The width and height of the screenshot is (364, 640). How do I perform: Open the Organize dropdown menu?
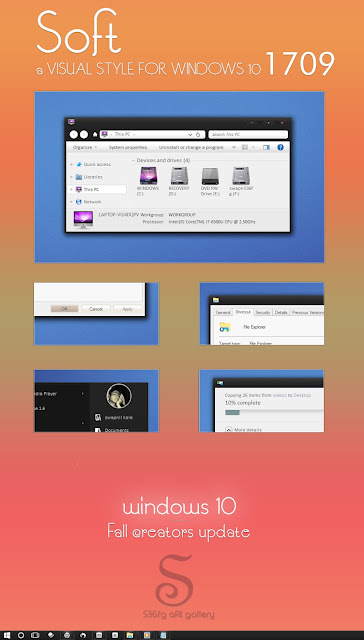click(x=84, y=147)
